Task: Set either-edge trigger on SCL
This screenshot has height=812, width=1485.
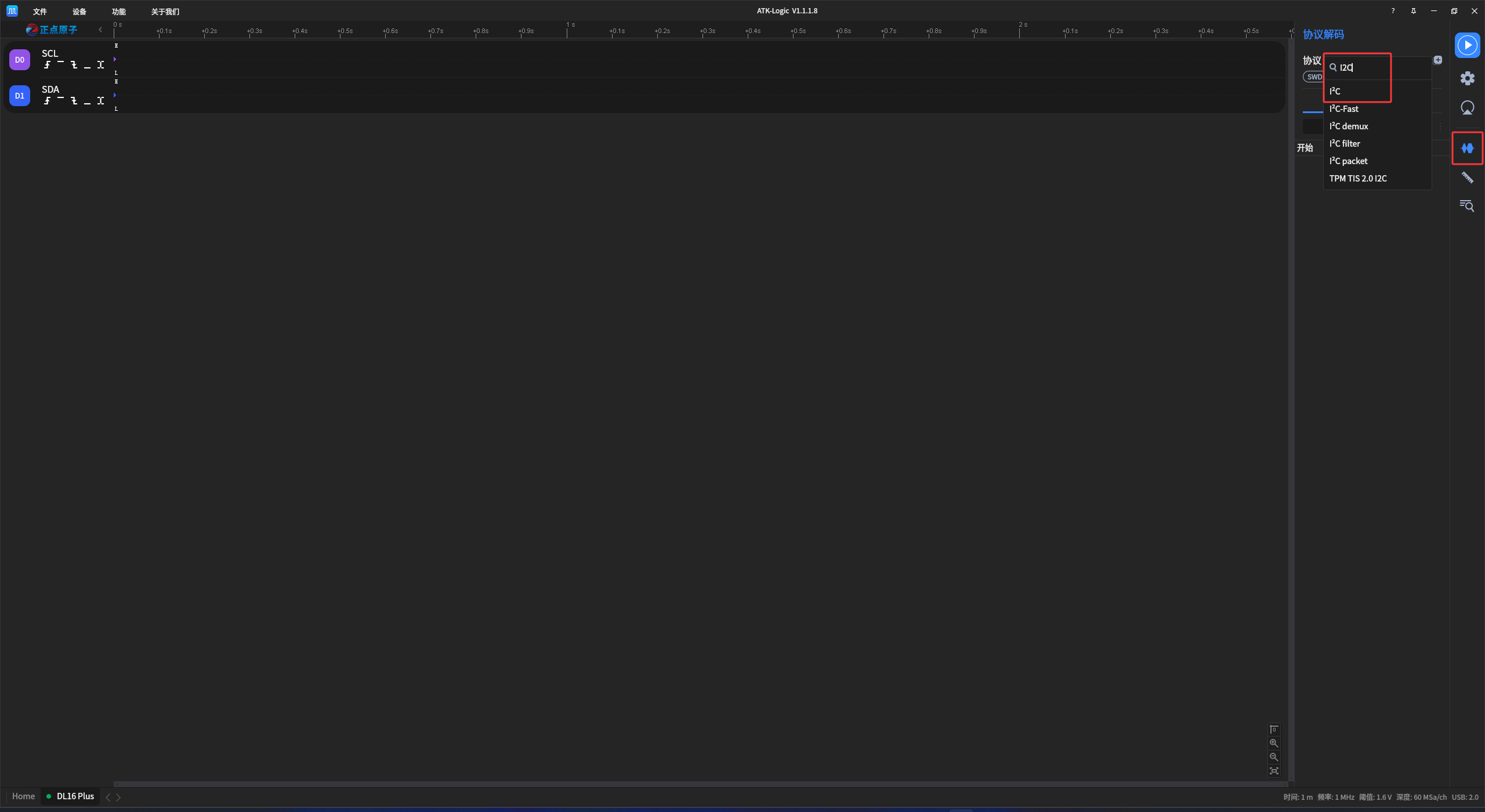Action: pyautogui.click(x=100, y=65)
